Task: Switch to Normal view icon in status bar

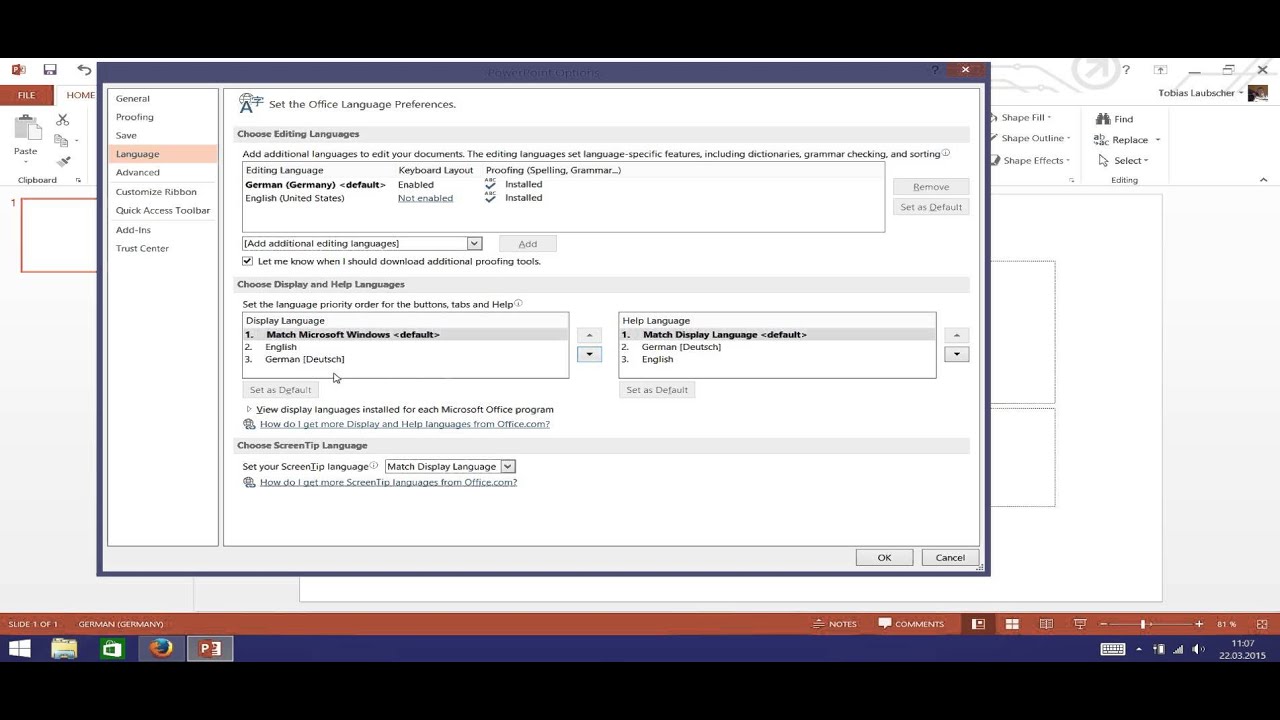Action: point(978,624)
